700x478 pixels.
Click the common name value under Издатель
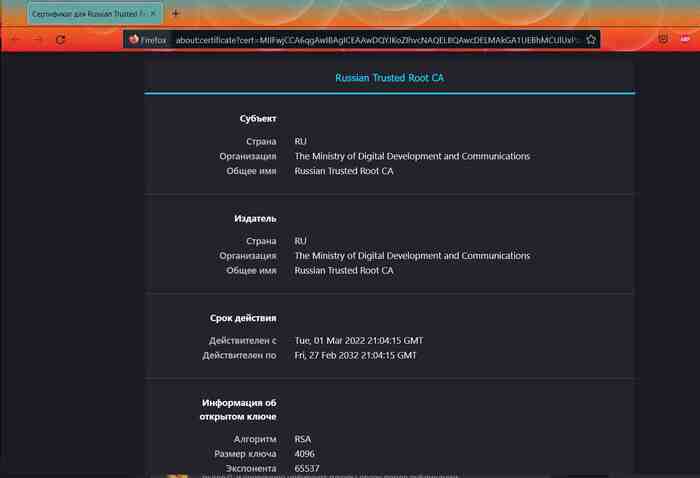(x=344, y=270)
